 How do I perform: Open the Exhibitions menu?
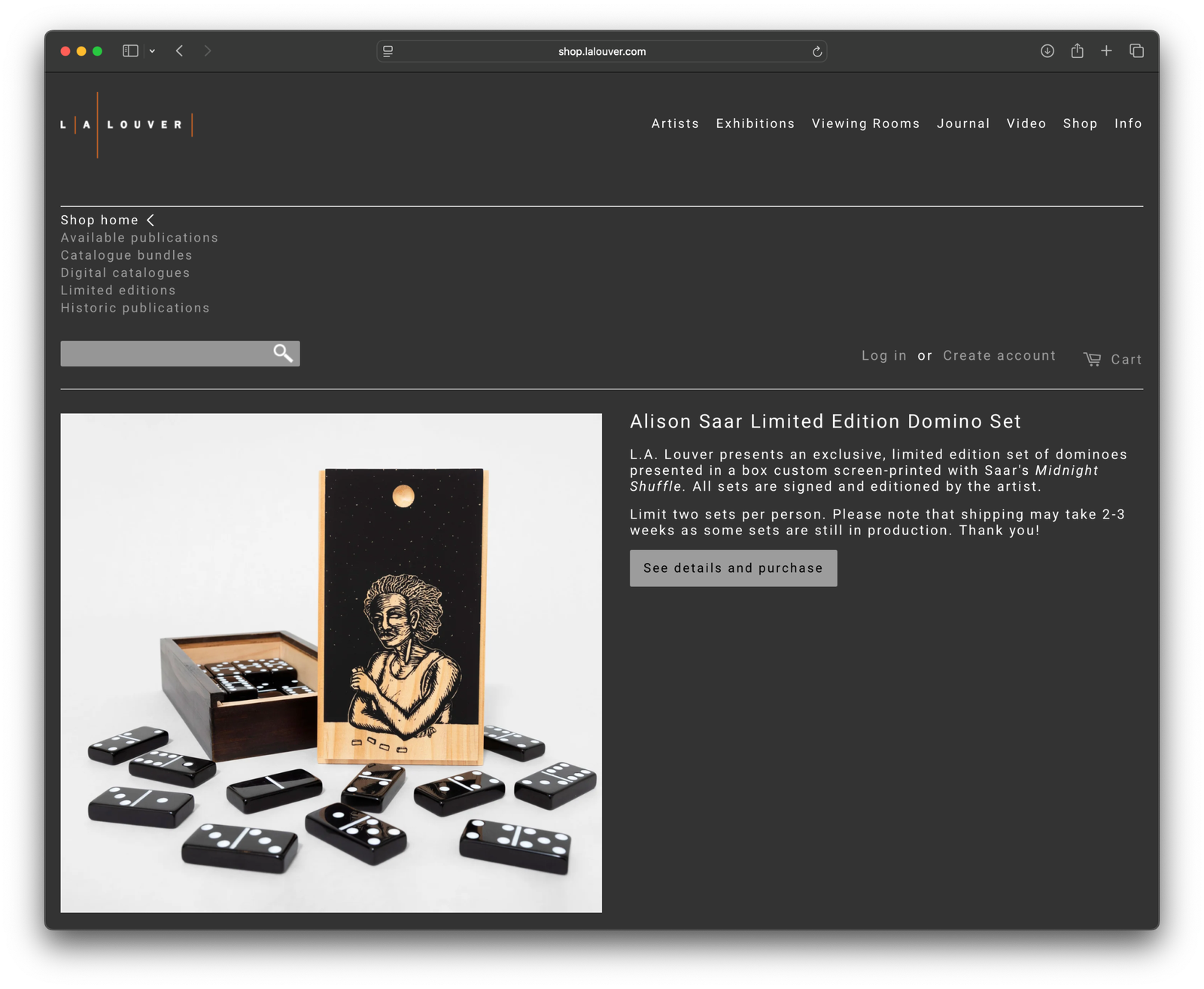pos(755,123)
